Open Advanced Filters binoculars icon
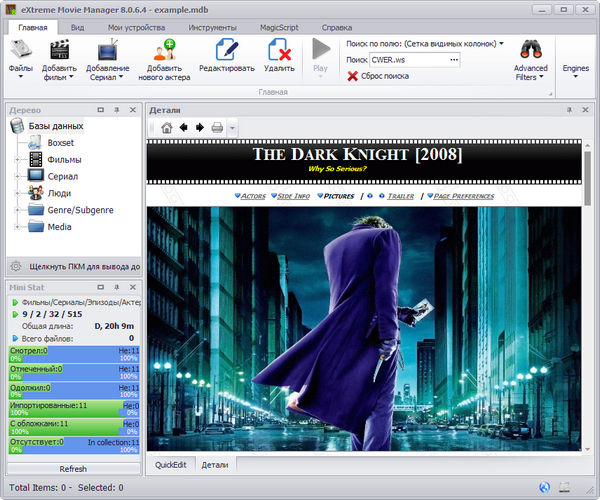Image resolution: width=600 pixels, height=500 pixels. coord(531,49)
